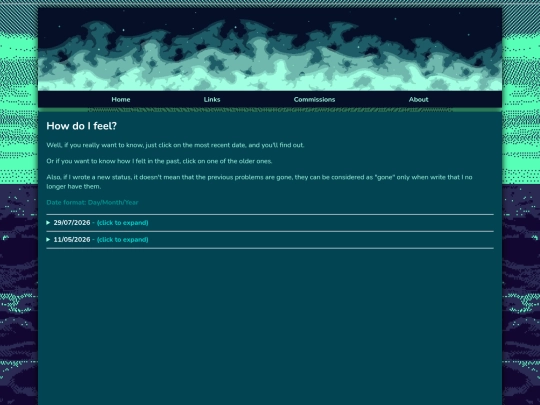Image resolution: width=540 pixels, height=405 pixels.
Task: Click the 'How do I feel?' heading
Action: click(x=82, y=126)
